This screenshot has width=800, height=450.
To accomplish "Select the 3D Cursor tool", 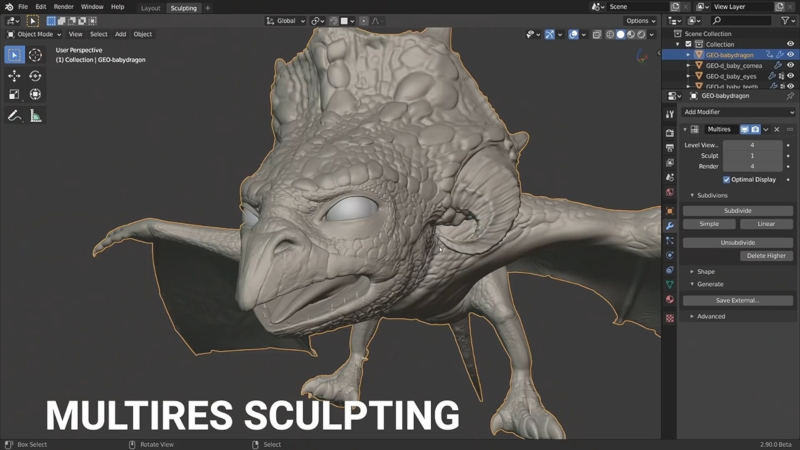I will [35, 55].
